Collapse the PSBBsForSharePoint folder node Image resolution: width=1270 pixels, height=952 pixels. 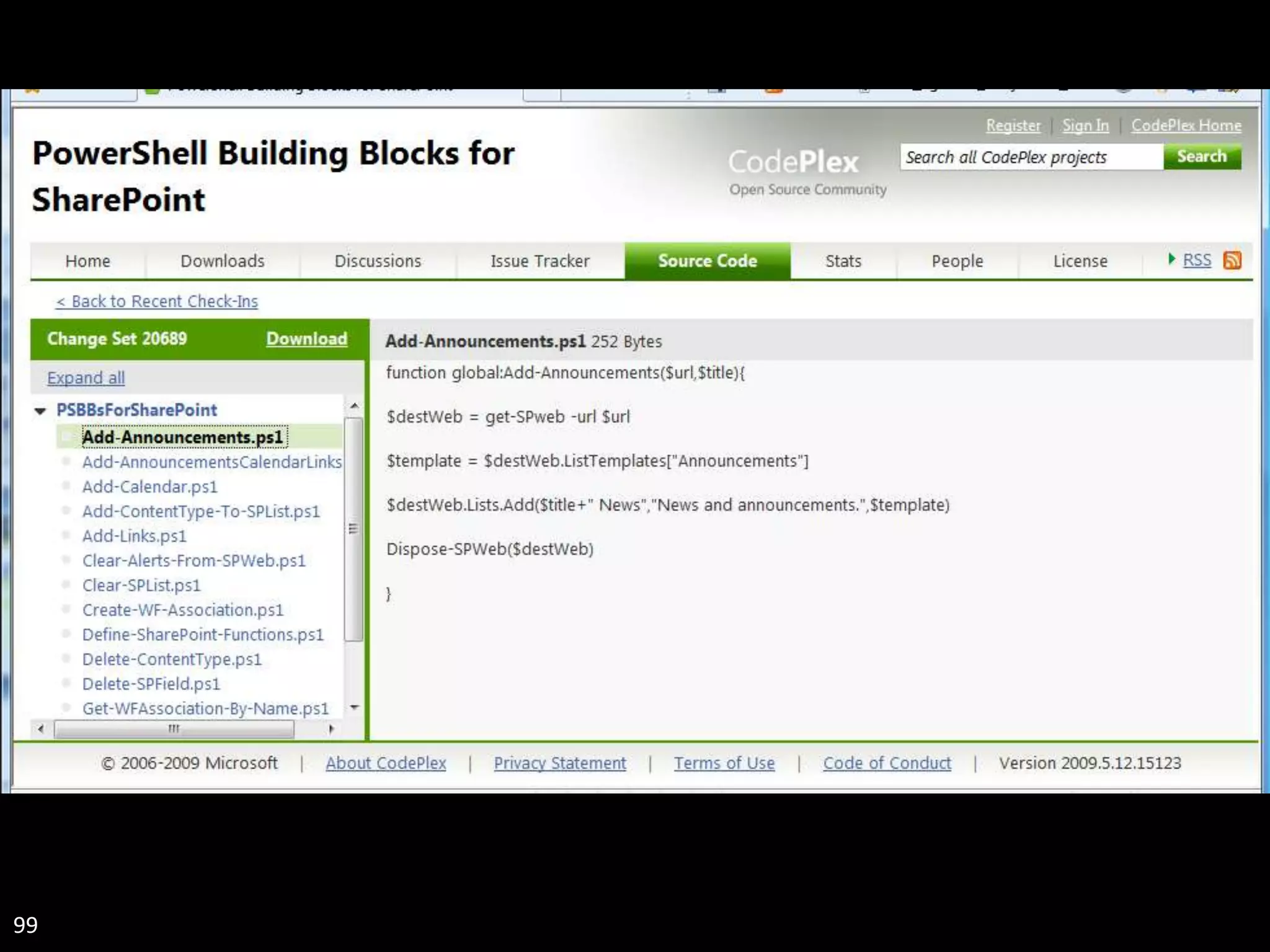click(40, 410)
